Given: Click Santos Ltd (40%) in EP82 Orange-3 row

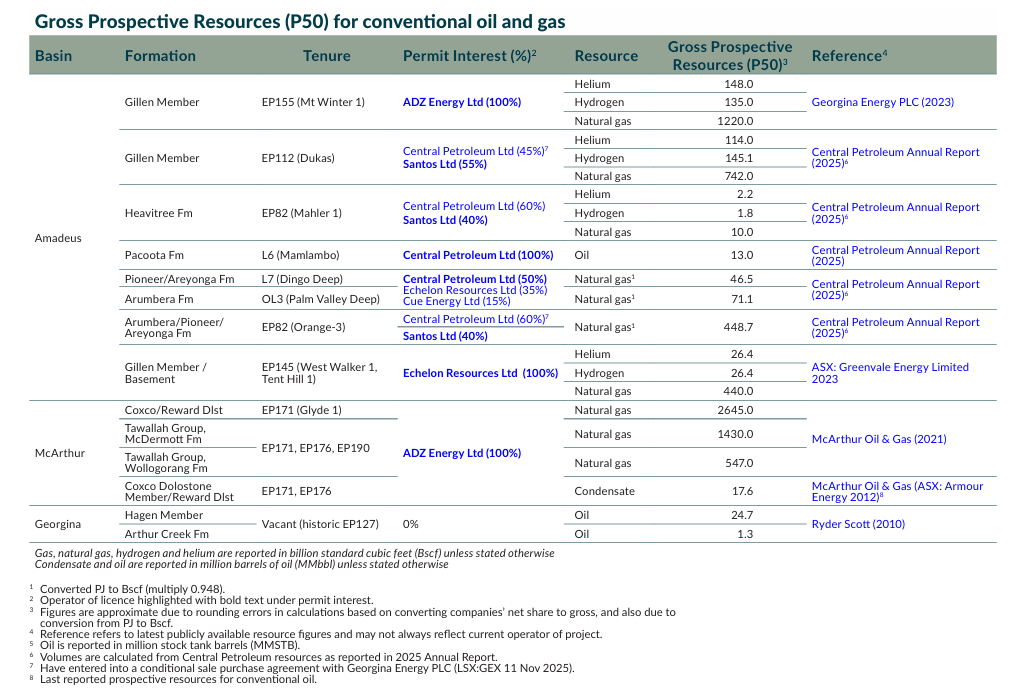Looking at the screenshot, I should (x=445, y=336).
